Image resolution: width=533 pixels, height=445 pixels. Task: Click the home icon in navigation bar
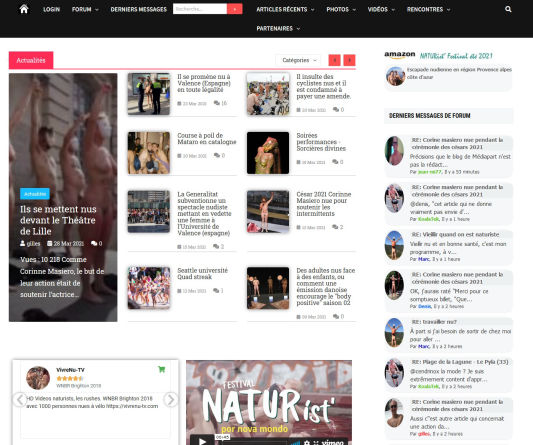(x=24, y=9)
